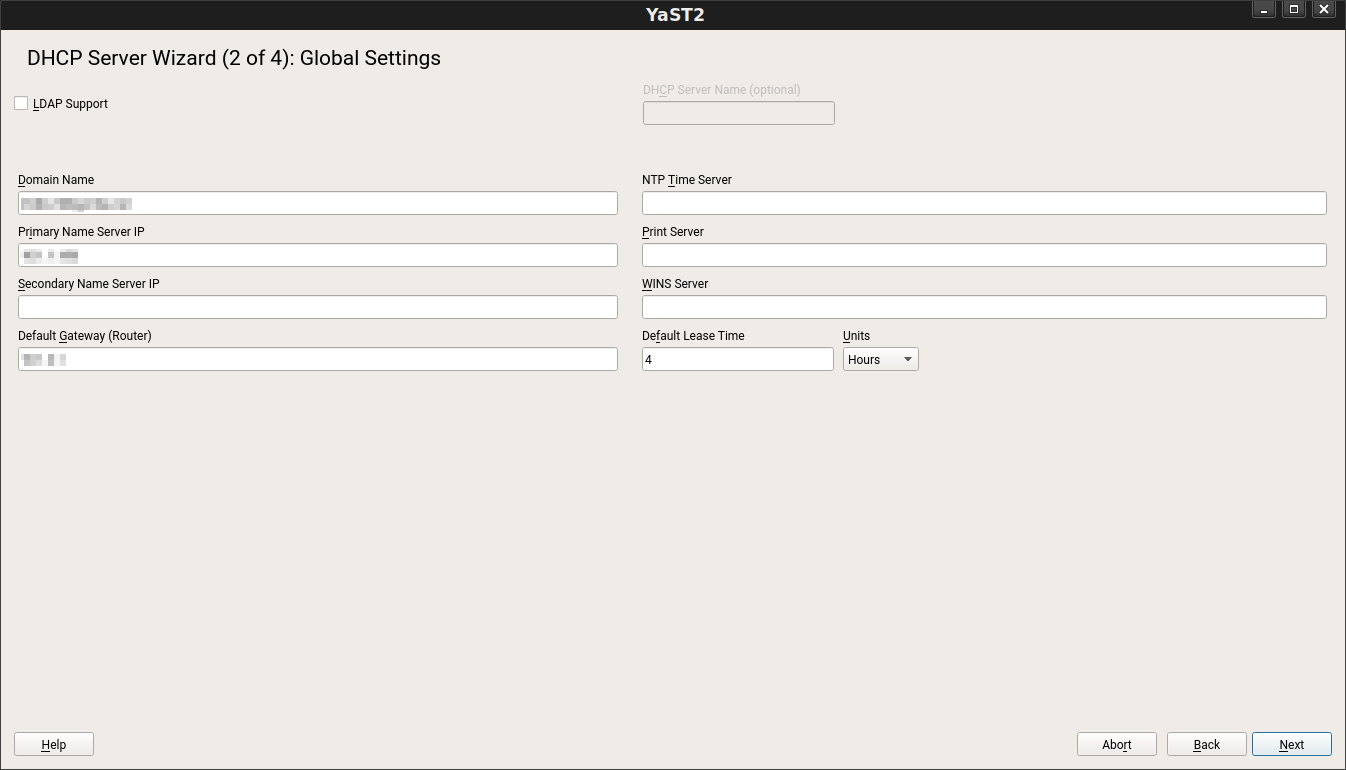
Task: Click the WINS Server field
Action: 983,306
